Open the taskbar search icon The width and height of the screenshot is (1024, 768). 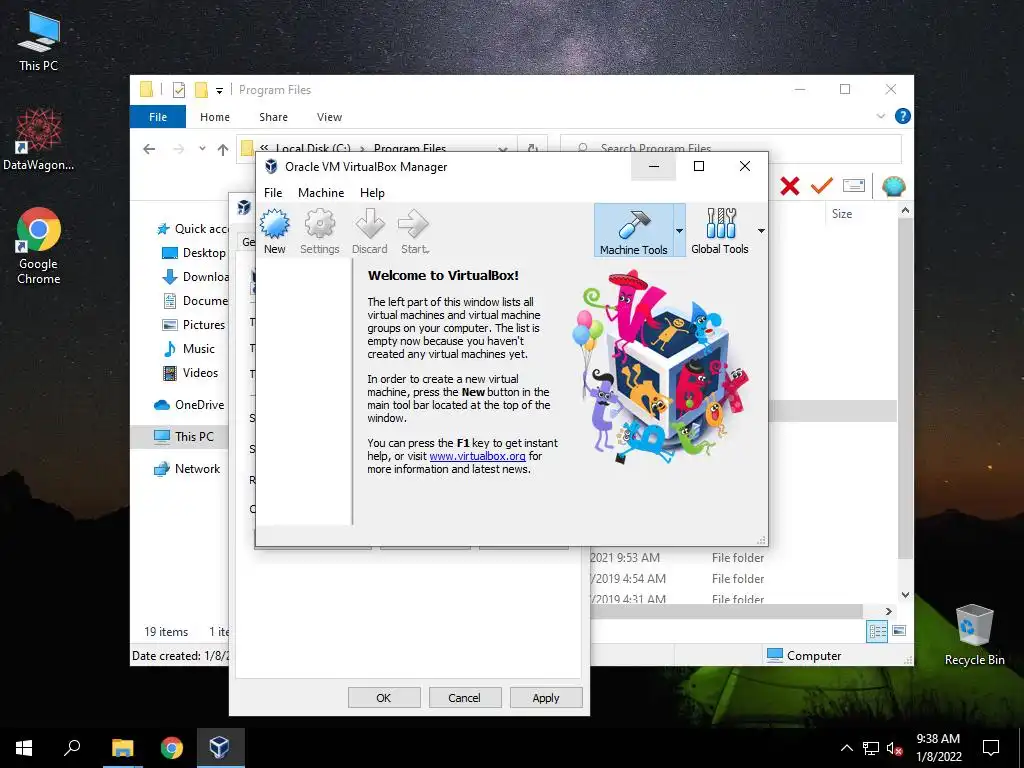(x=72, y=748)
